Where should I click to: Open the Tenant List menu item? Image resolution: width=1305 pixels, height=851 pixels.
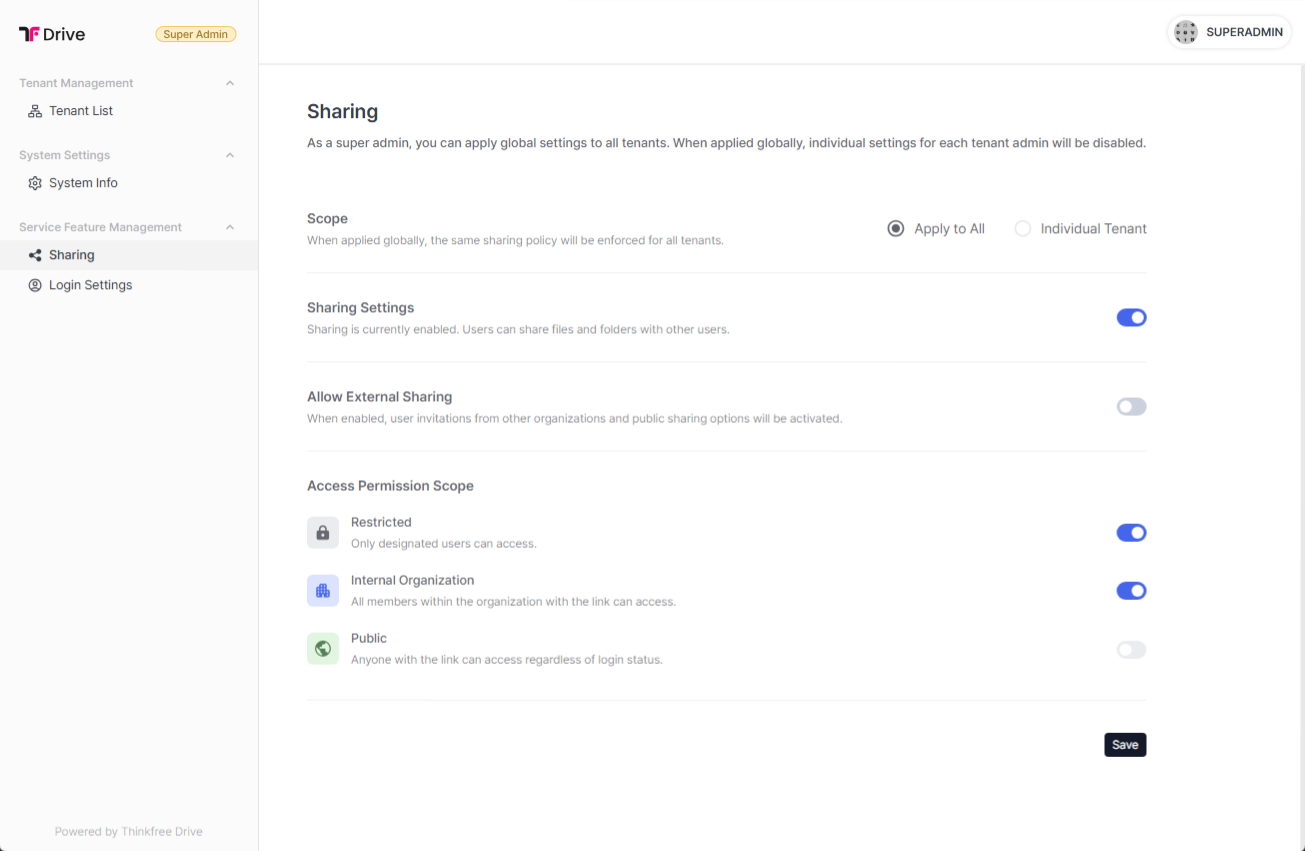[x=129, y=111]
